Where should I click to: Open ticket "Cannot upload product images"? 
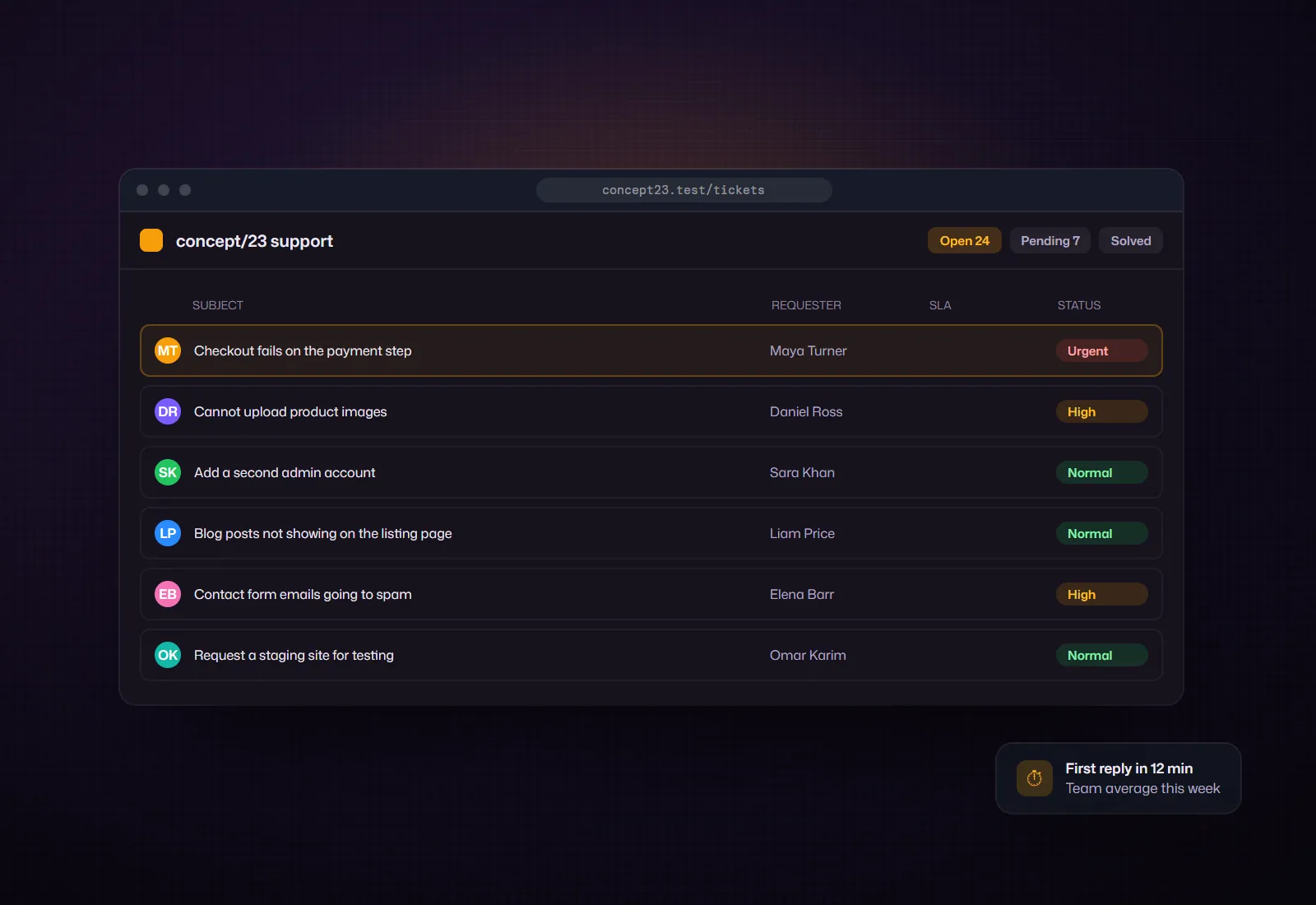[x=651, y=411]
